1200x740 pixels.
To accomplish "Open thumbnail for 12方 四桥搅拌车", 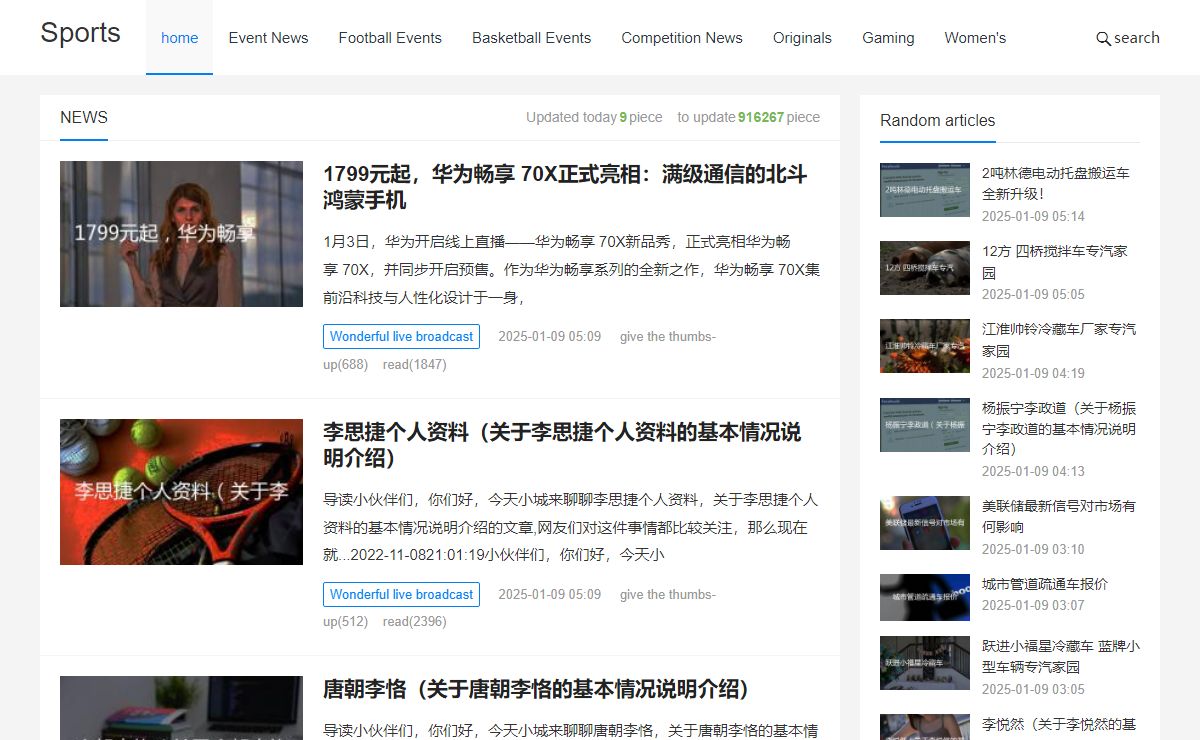I will [925, 268].
